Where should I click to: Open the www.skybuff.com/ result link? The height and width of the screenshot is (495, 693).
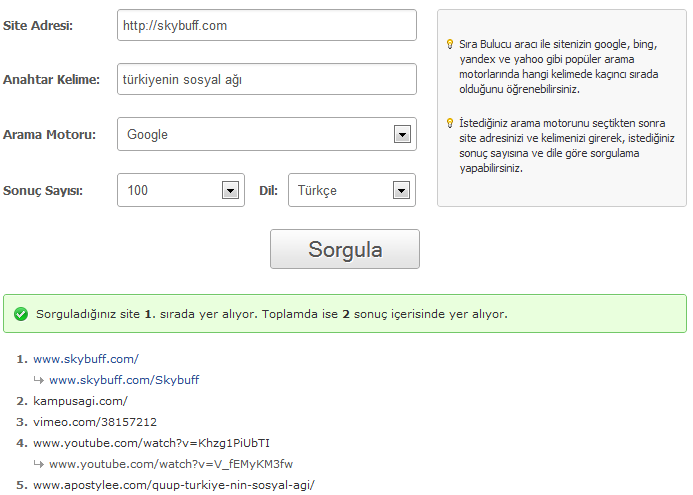86,359
